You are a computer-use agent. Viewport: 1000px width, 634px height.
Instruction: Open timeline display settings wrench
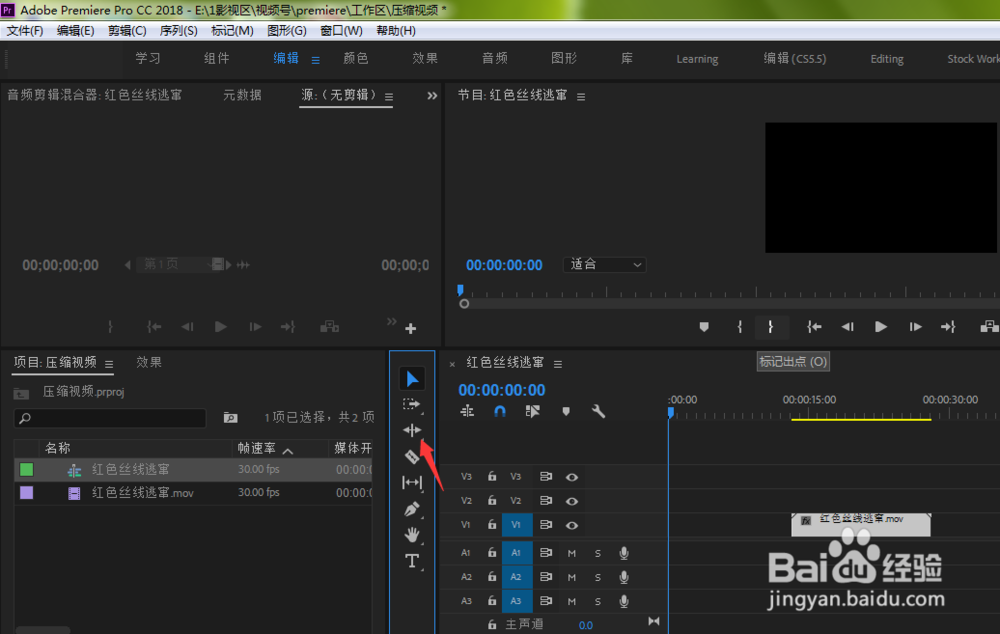tap(598, 412)
